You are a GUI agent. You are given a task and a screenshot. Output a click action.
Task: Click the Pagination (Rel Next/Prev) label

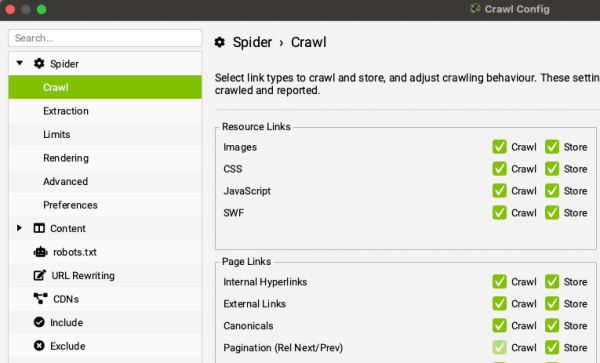tap(283, 348)
